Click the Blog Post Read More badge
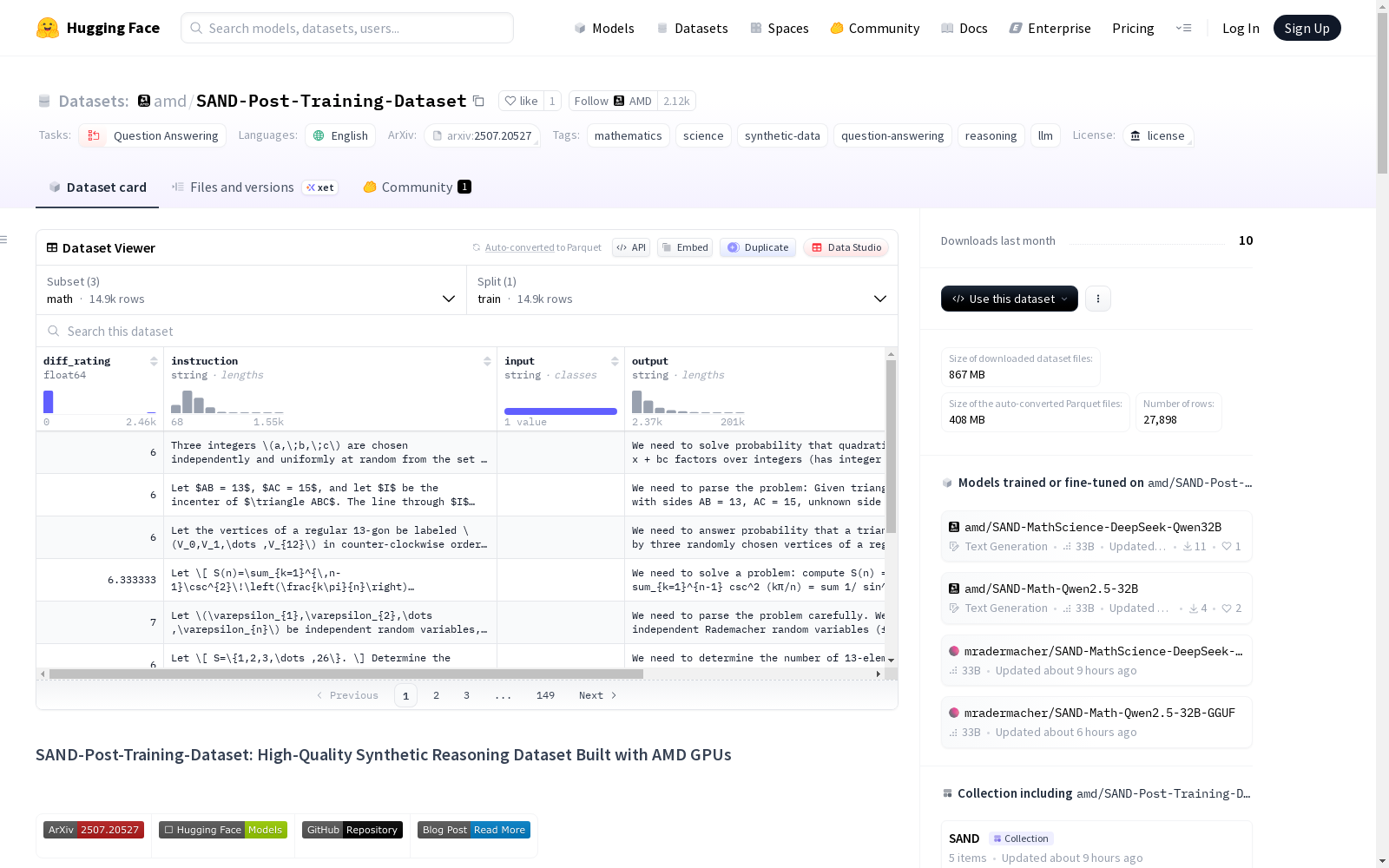The height and width of the screenshot is (868, 1389). (x=474, y=830)
